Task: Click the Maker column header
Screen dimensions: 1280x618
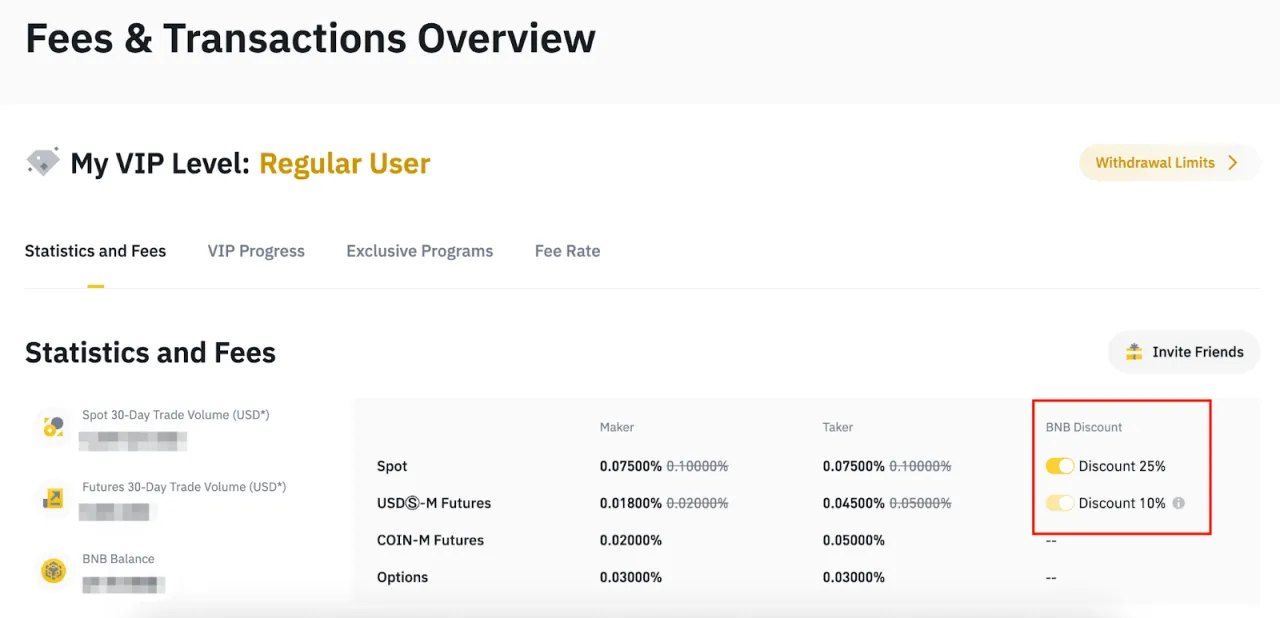Action: click(617, 427)
